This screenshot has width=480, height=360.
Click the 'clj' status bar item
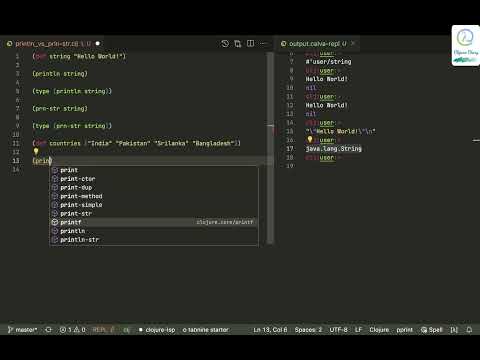126,330
